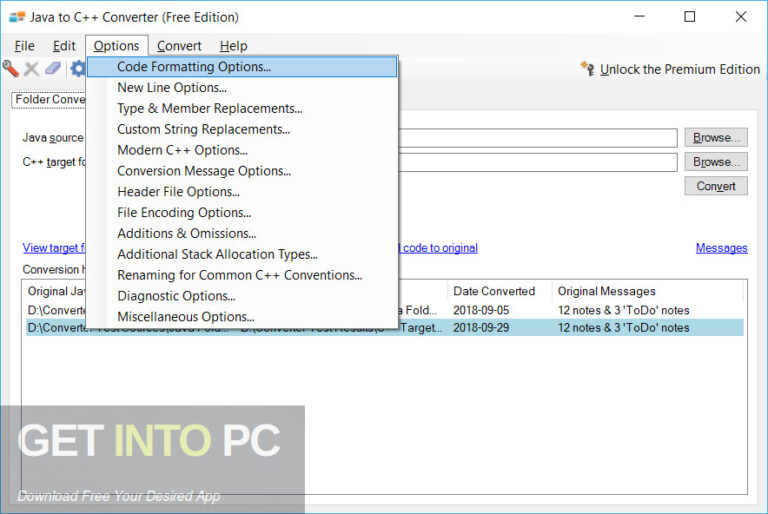Close the Options menu by clicking Options
The width and height of the screenshot is (768, 514).
point(117,46)
